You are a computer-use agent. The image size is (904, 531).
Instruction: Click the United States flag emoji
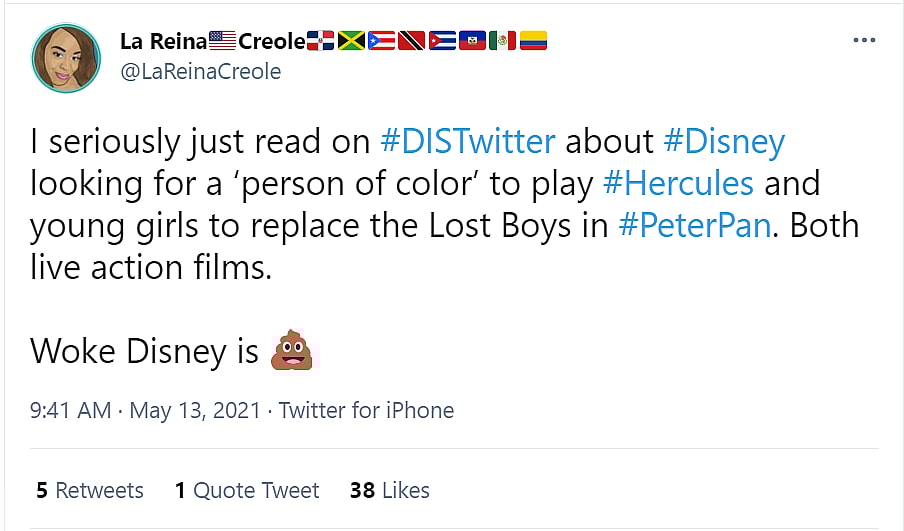(223, 41)
